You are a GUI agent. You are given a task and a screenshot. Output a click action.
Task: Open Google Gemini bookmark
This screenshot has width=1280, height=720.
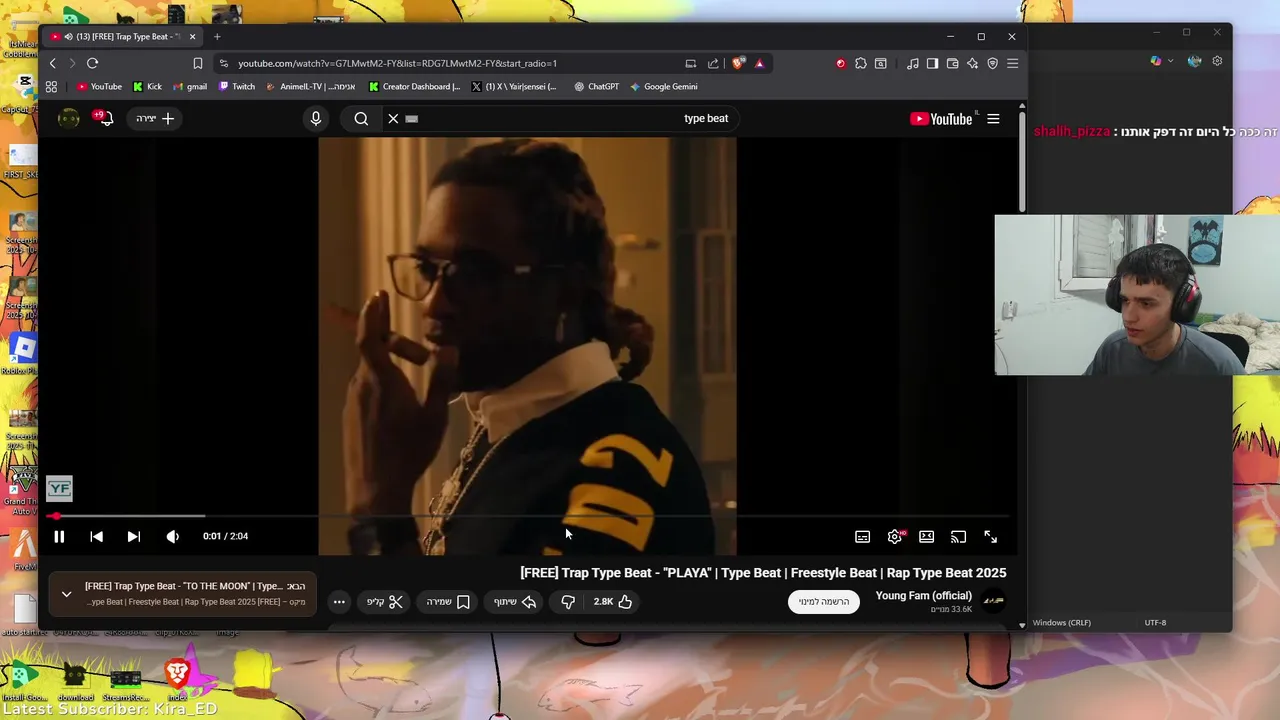[664, 87]
